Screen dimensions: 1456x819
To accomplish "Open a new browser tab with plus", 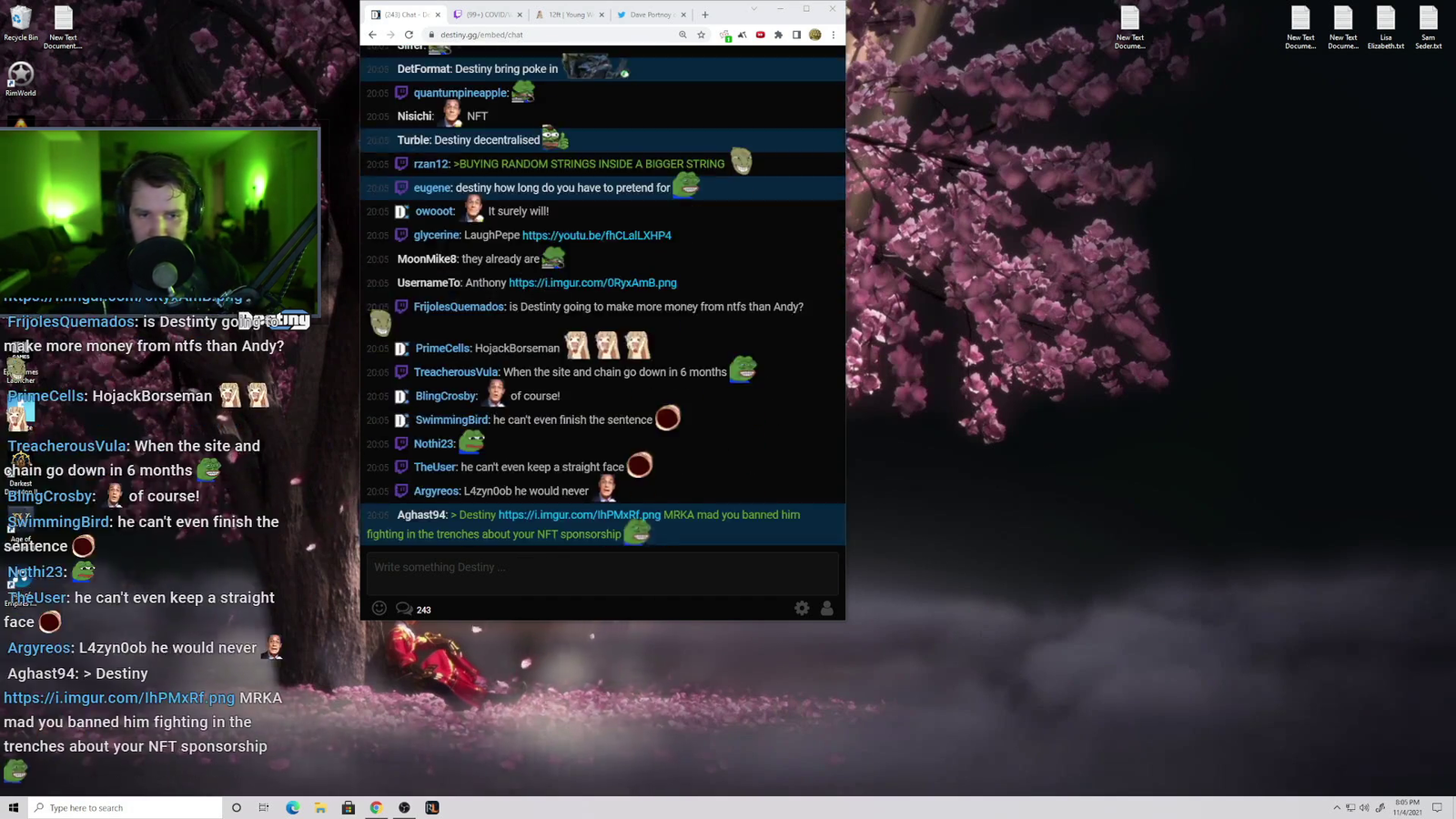I will [x=705, y=15].
